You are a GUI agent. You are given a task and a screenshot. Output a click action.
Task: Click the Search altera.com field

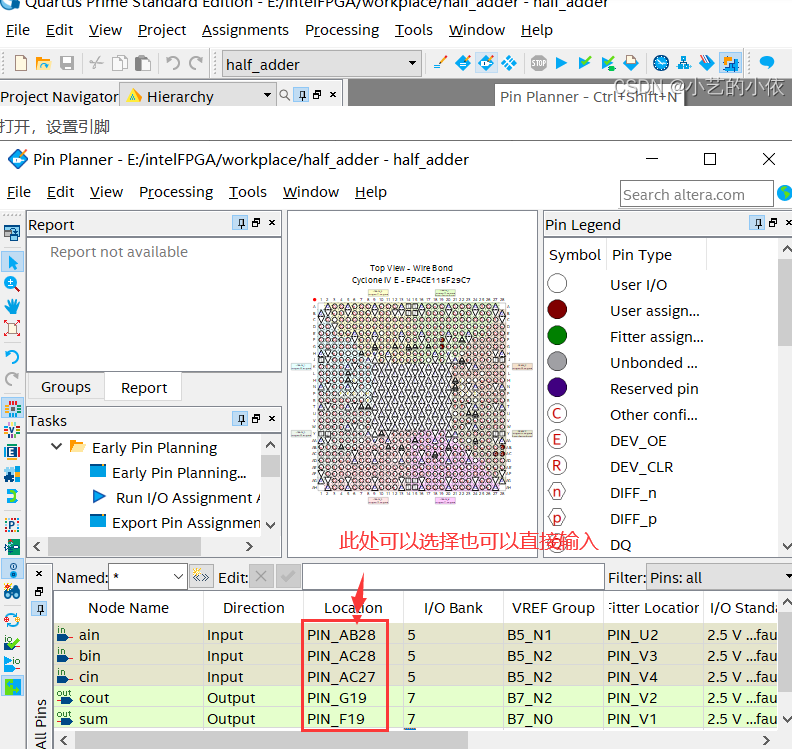click(696, 194)
